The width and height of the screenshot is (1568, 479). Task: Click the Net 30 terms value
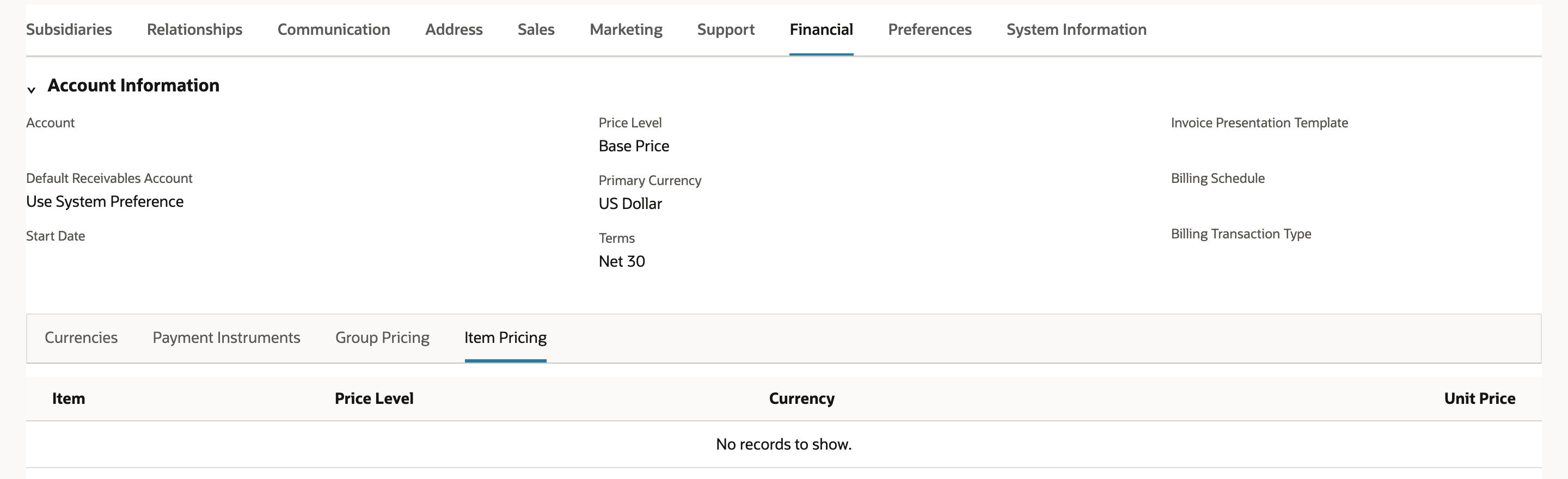[621, 262]
